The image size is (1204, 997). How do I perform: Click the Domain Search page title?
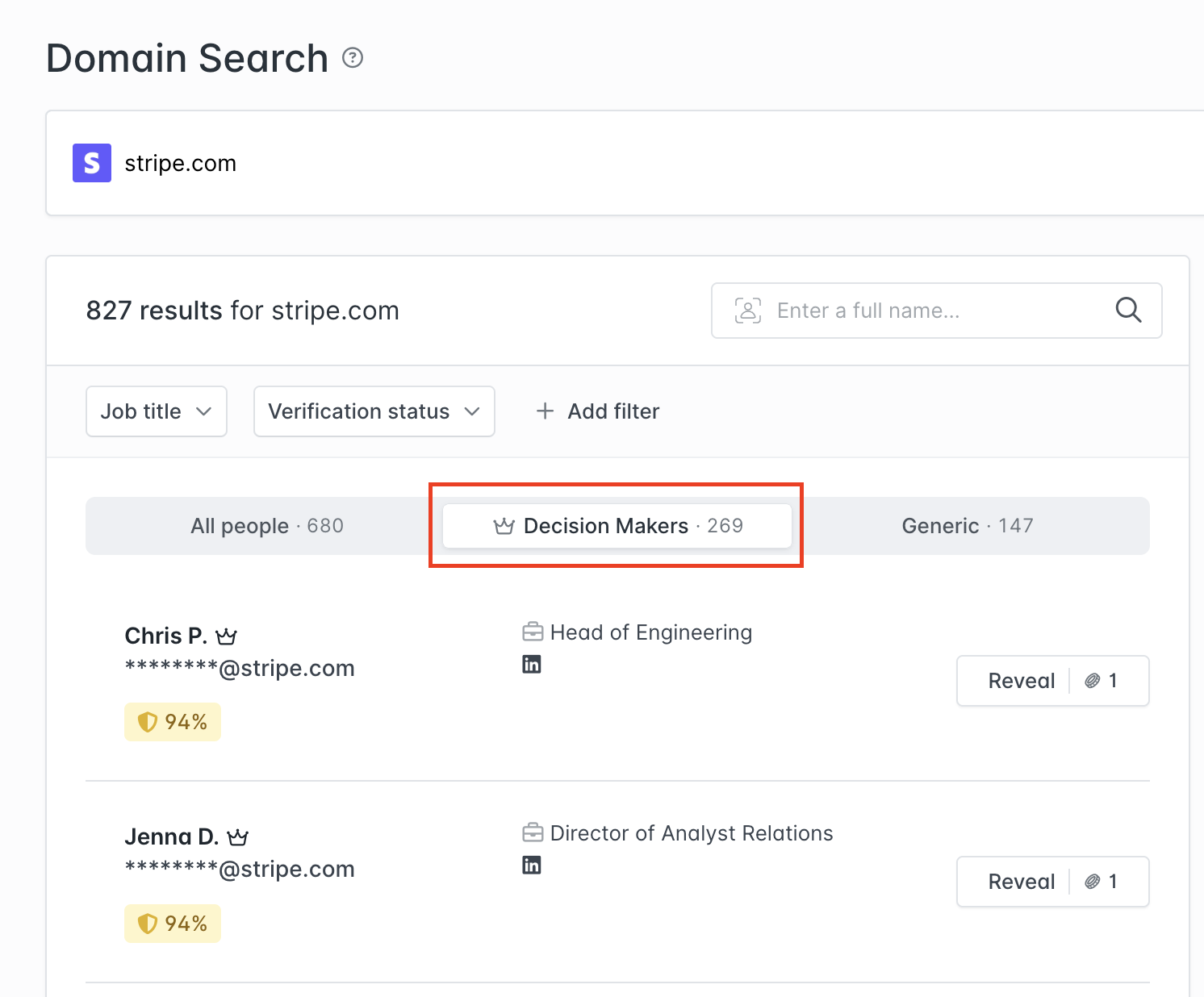187,58
